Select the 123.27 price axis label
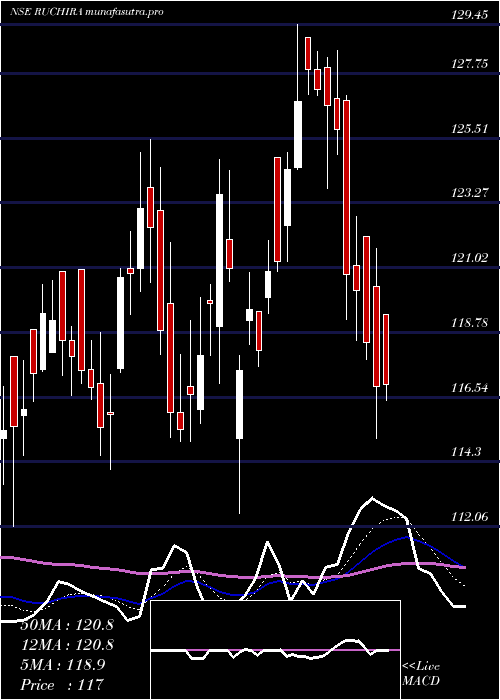500x700 pixels. coord(469,194)
